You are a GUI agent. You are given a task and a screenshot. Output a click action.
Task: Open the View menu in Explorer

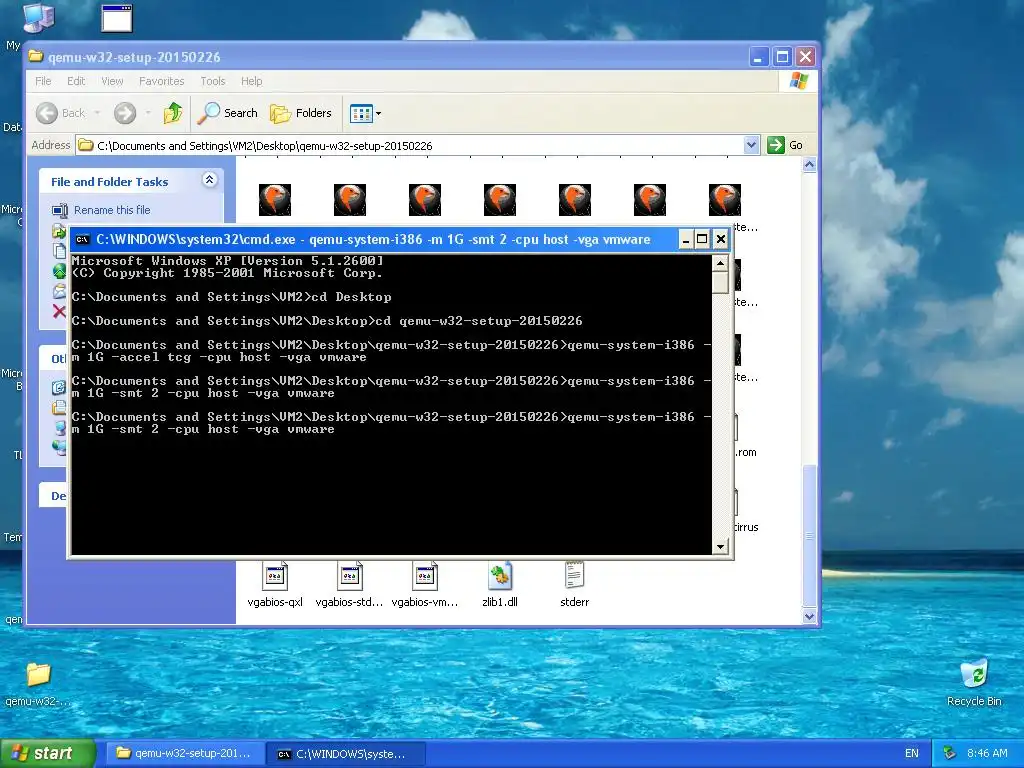pos(112,81)
